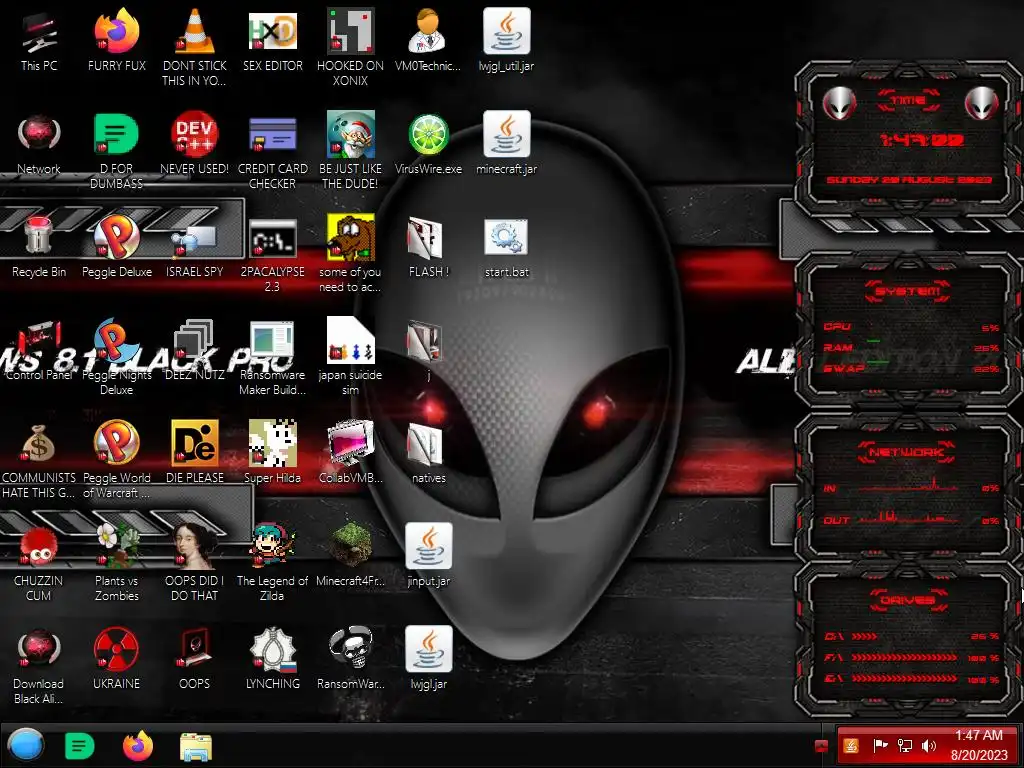Viewport: 1024px width, 768px height.
Task: Click the red notification icon left of the tray
Action: (x=822, y=746)
